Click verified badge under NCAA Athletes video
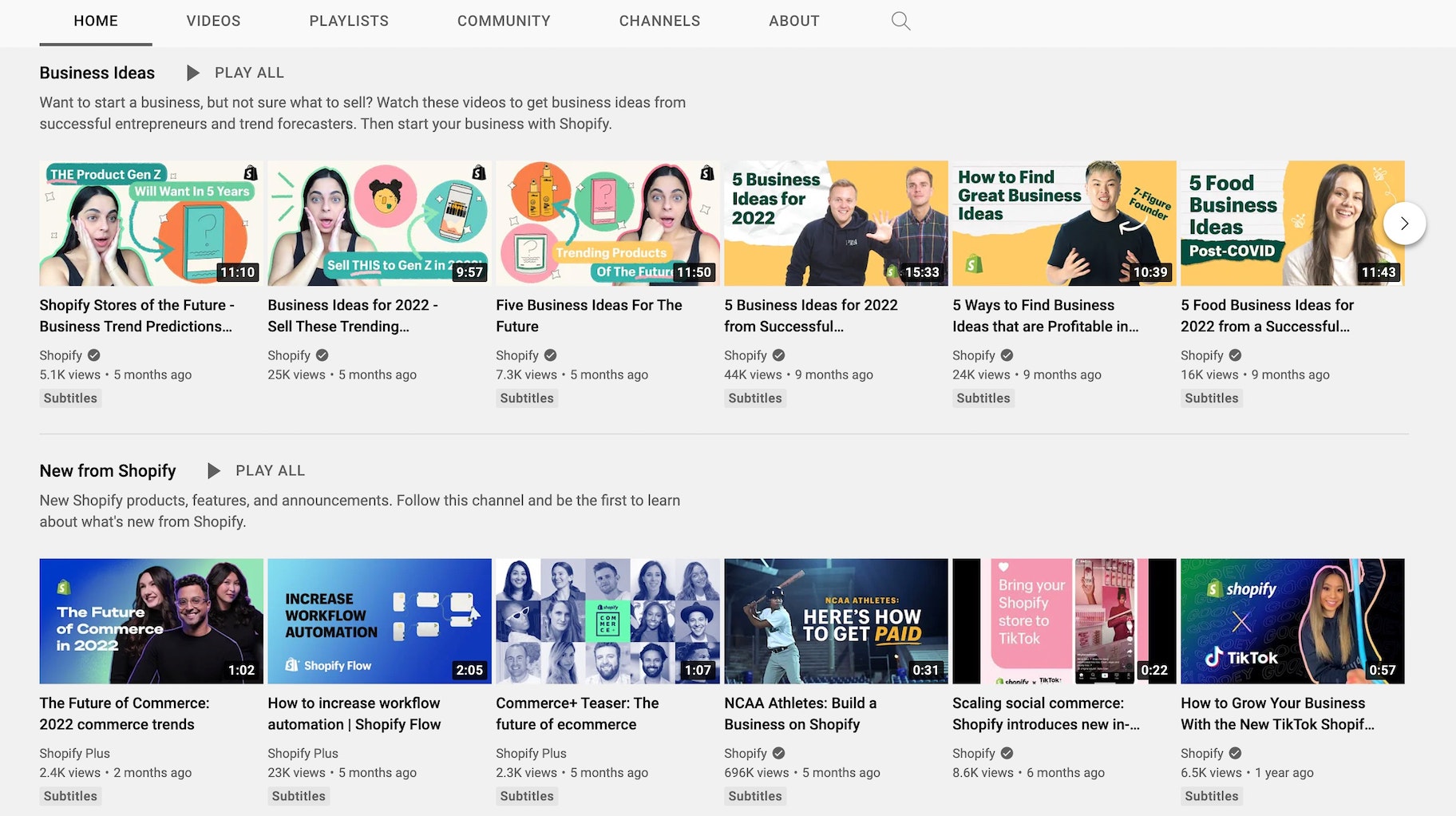Image resolution: width=1456 pixels, height=816 pixels. coord(778,753)
